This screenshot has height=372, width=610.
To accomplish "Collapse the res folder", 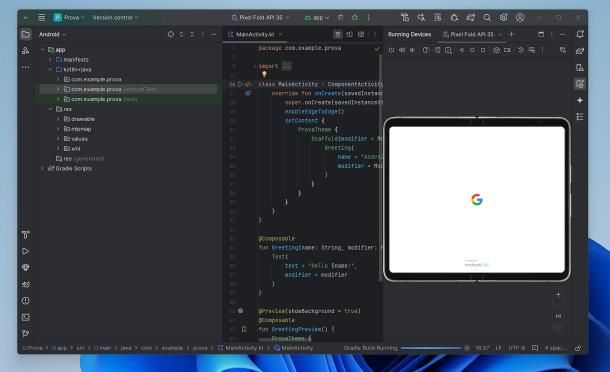I will click(50, 109).
